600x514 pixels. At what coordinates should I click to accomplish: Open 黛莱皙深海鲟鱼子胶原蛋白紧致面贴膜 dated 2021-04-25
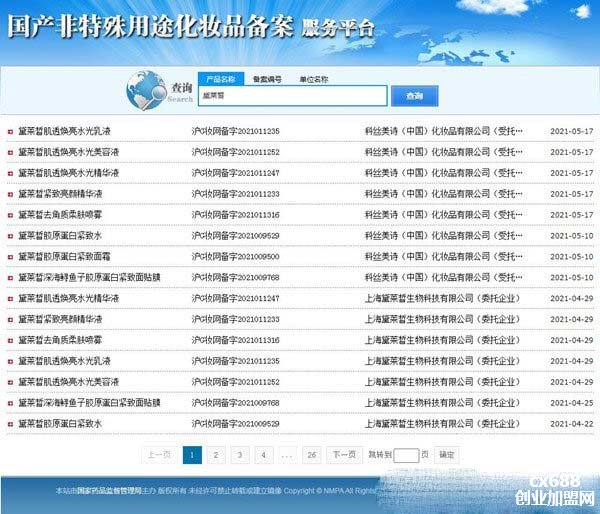coord(89,403)
